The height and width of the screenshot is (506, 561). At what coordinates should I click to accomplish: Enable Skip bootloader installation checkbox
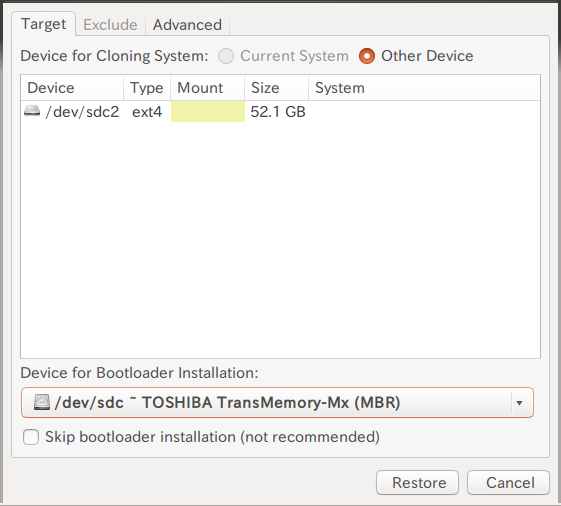[x=31, y=437]
